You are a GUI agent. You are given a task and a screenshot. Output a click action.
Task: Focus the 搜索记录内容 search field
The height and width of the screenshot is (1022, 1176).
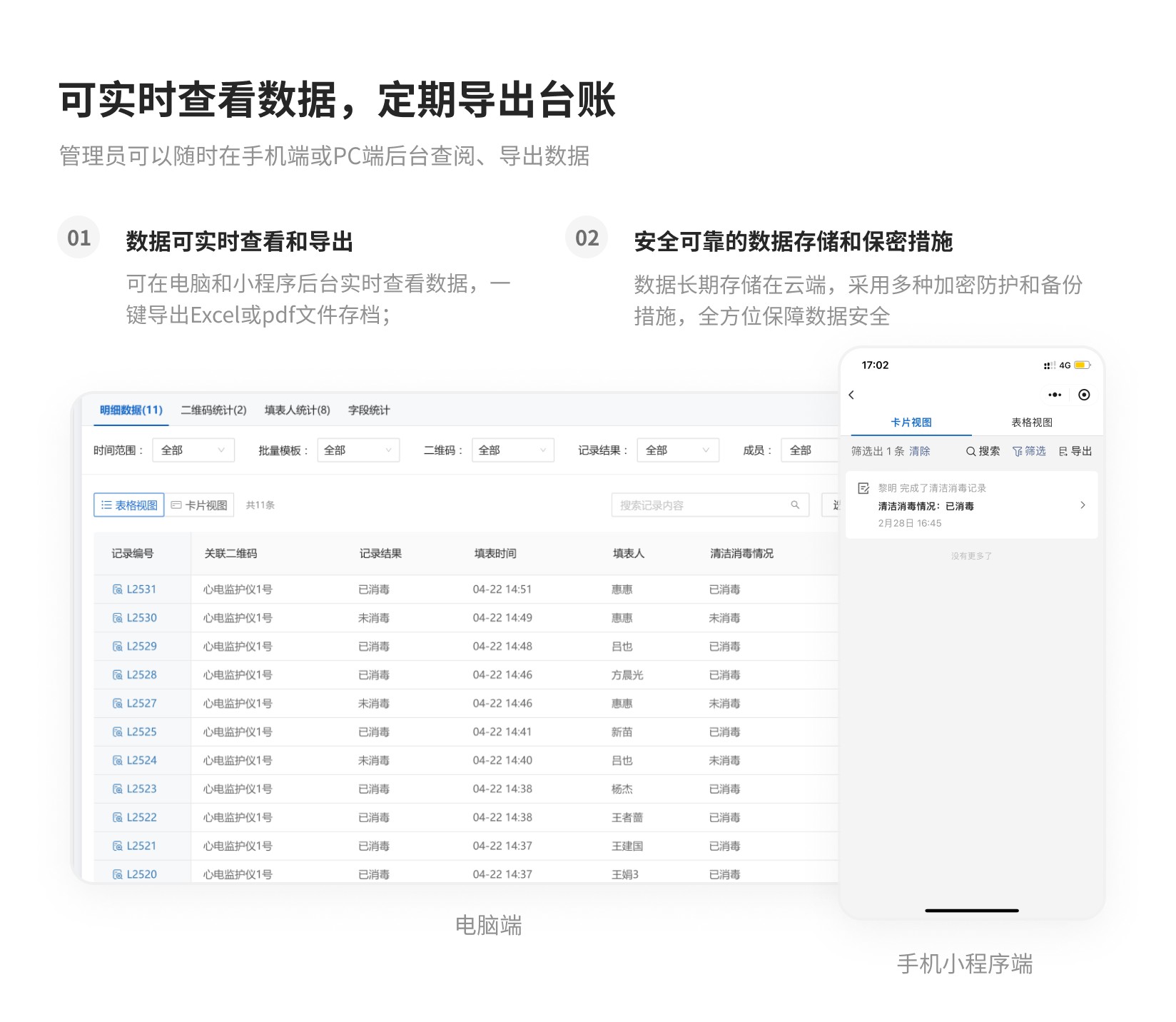pos(710,505)
